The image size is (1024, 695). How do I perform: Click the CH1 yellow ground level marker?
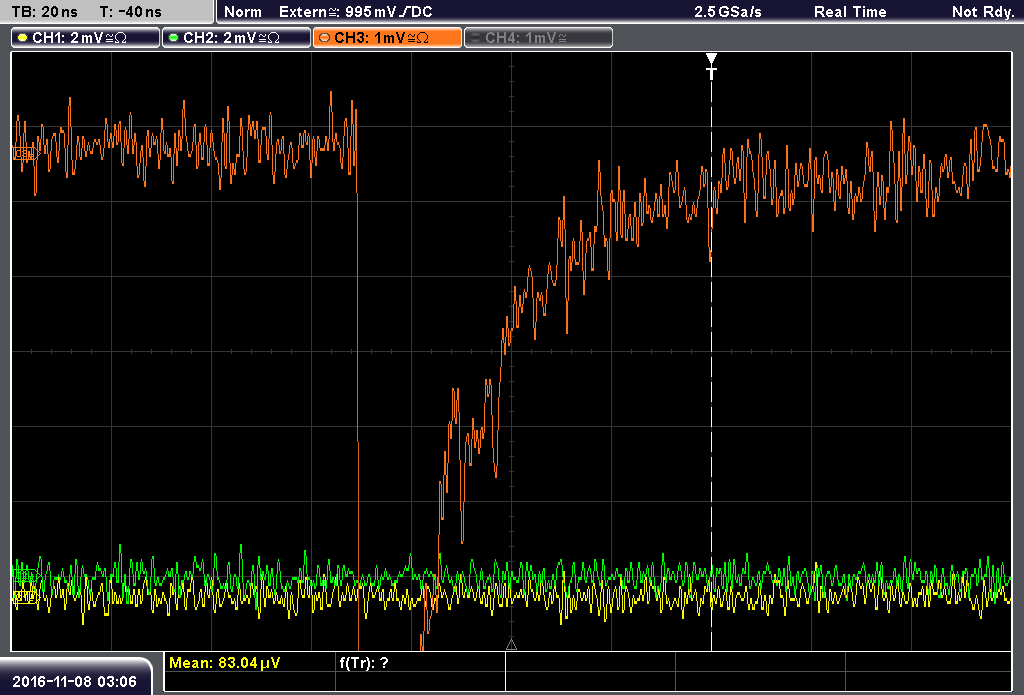[x=25, y=596]
